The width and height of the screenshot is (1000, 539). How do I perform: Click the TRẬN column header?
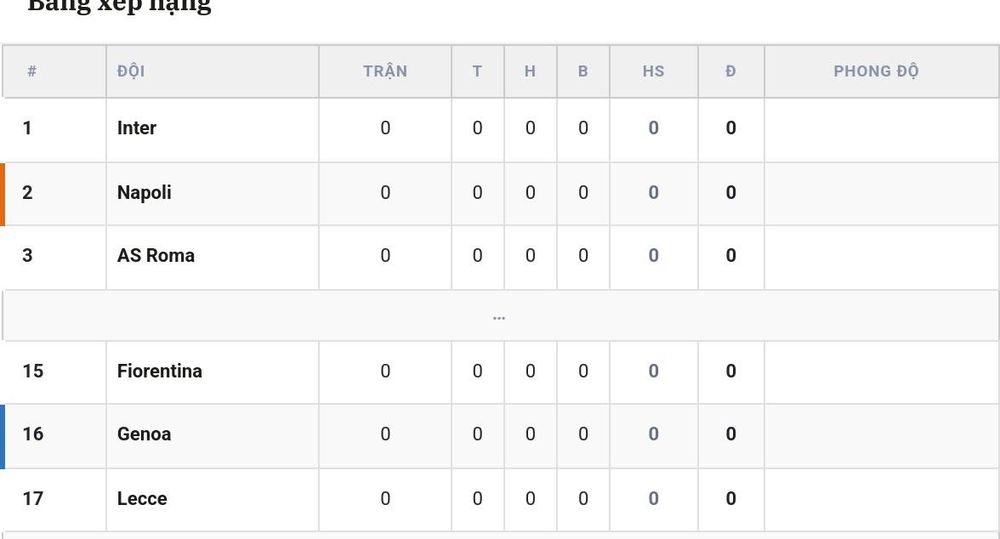click(385, 71)
